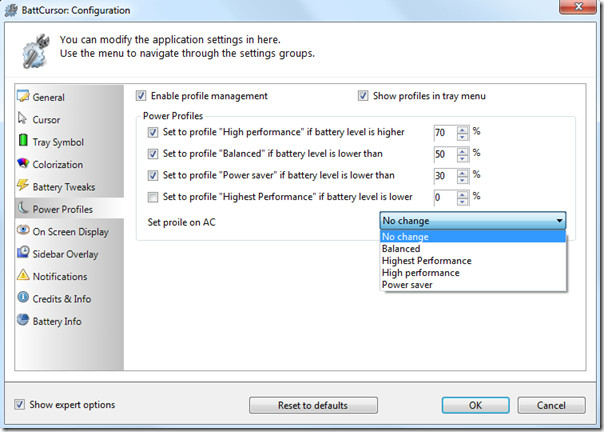Click Reset to defaults button
Viewport: 604px width, 432px height.
tap(313, 405)
